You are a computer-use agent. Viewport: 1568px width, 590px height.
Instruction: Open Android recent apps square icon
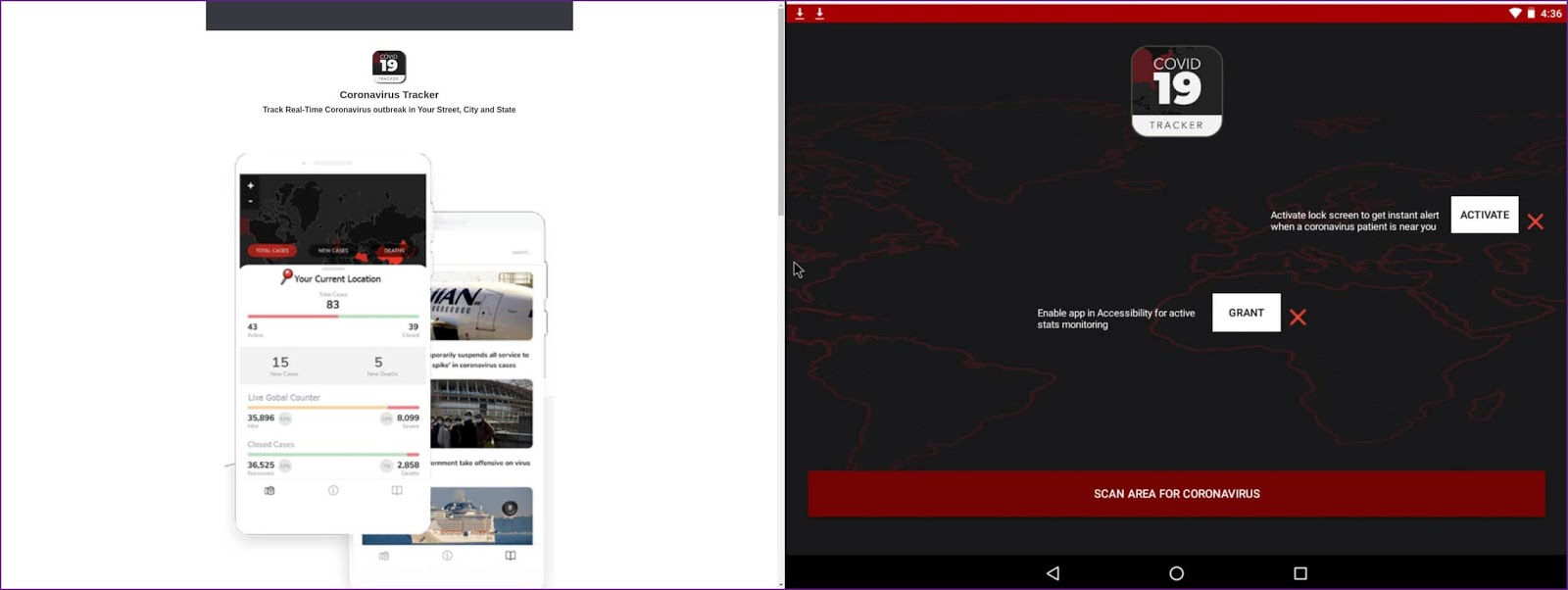[1299, 573]
